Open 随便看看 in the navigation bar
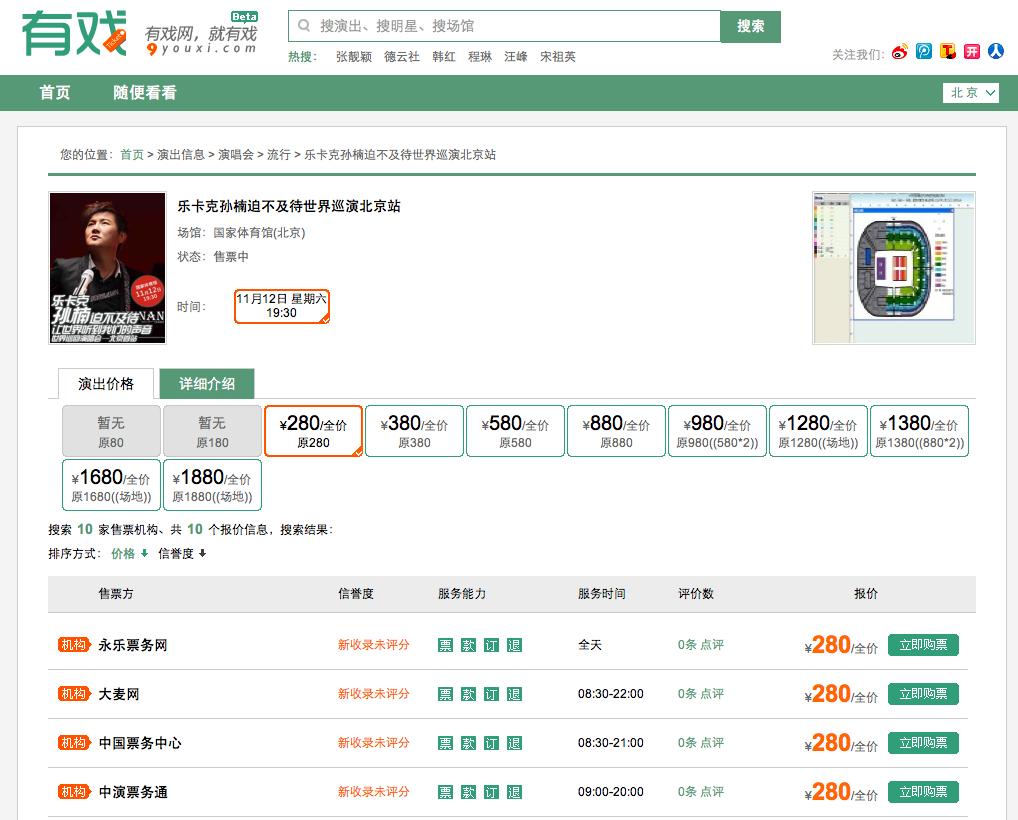The height and width of the screenshot is (820, 1018). coord(145,93)
